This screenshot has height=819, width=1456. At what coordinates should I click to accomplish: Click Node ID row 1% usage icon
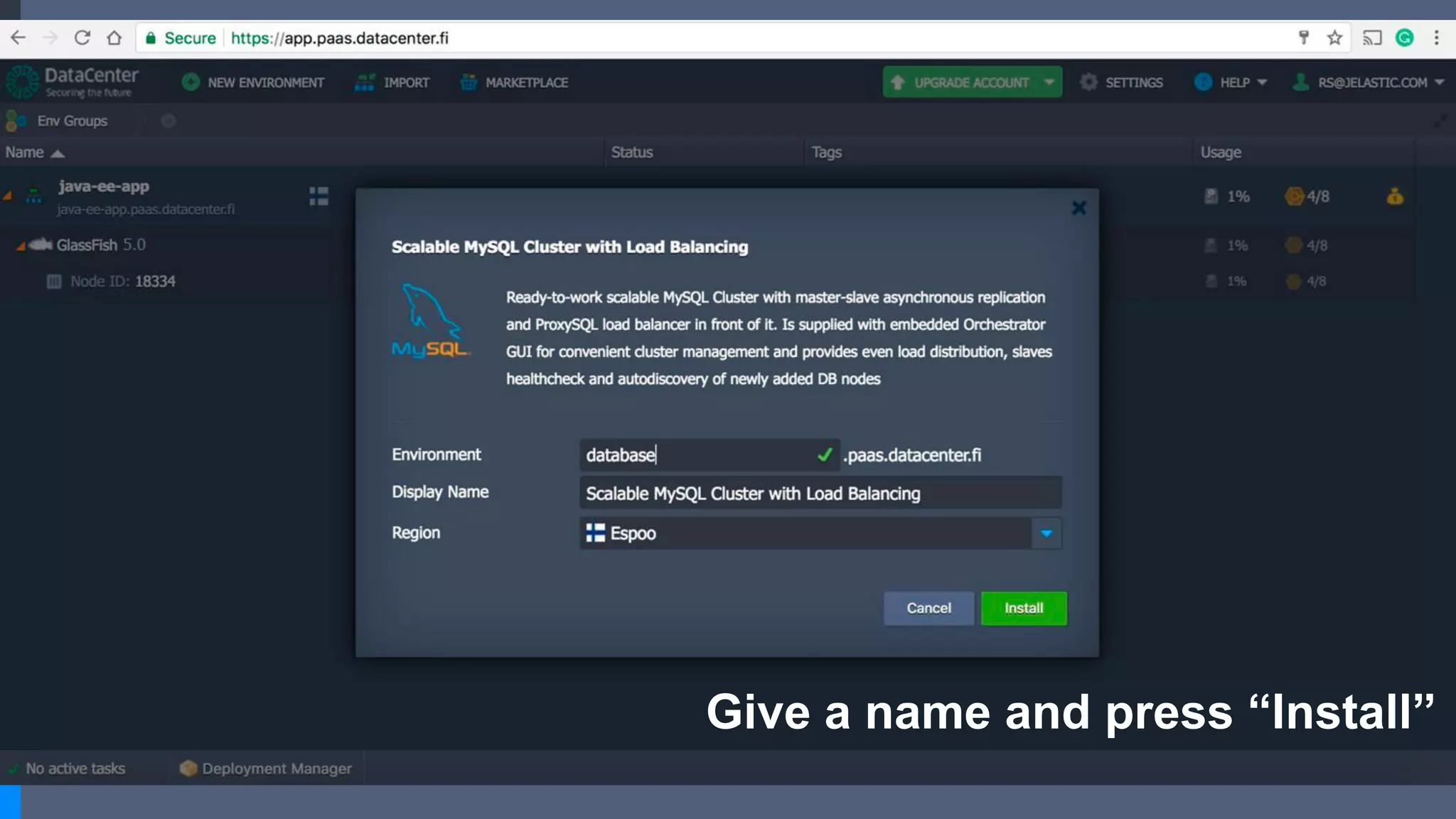(x=1211, y=282)
